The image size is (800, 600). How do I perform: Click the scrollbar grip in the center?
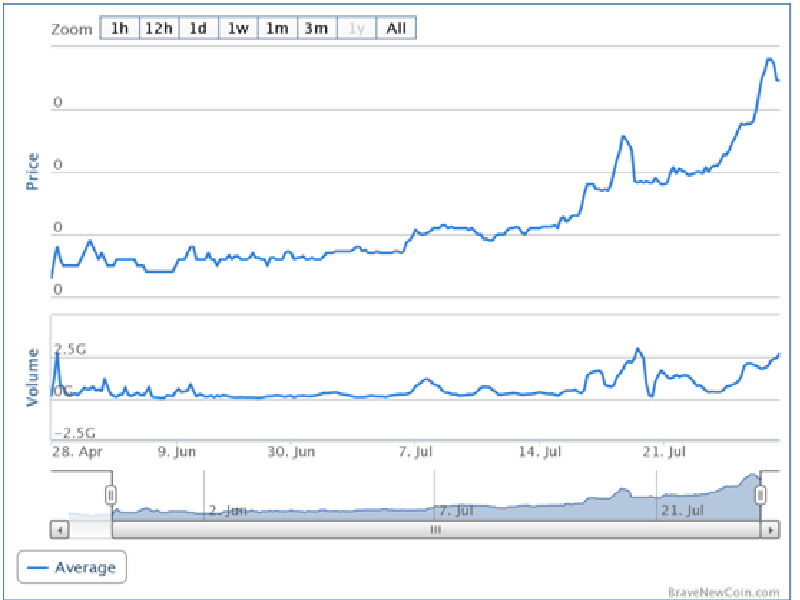coord(435,530)
